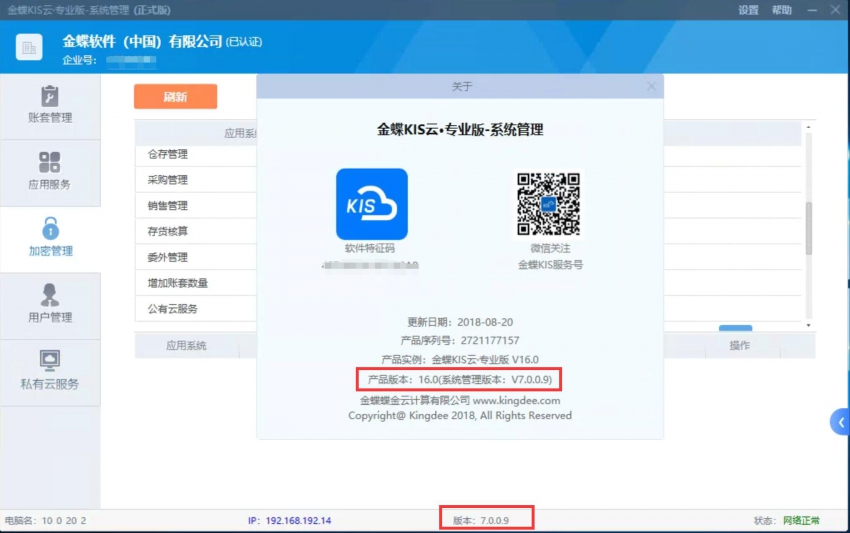Screen dimensions: 850x533
Task: Click the orange 刷新 button
Action: pos(175,97)
